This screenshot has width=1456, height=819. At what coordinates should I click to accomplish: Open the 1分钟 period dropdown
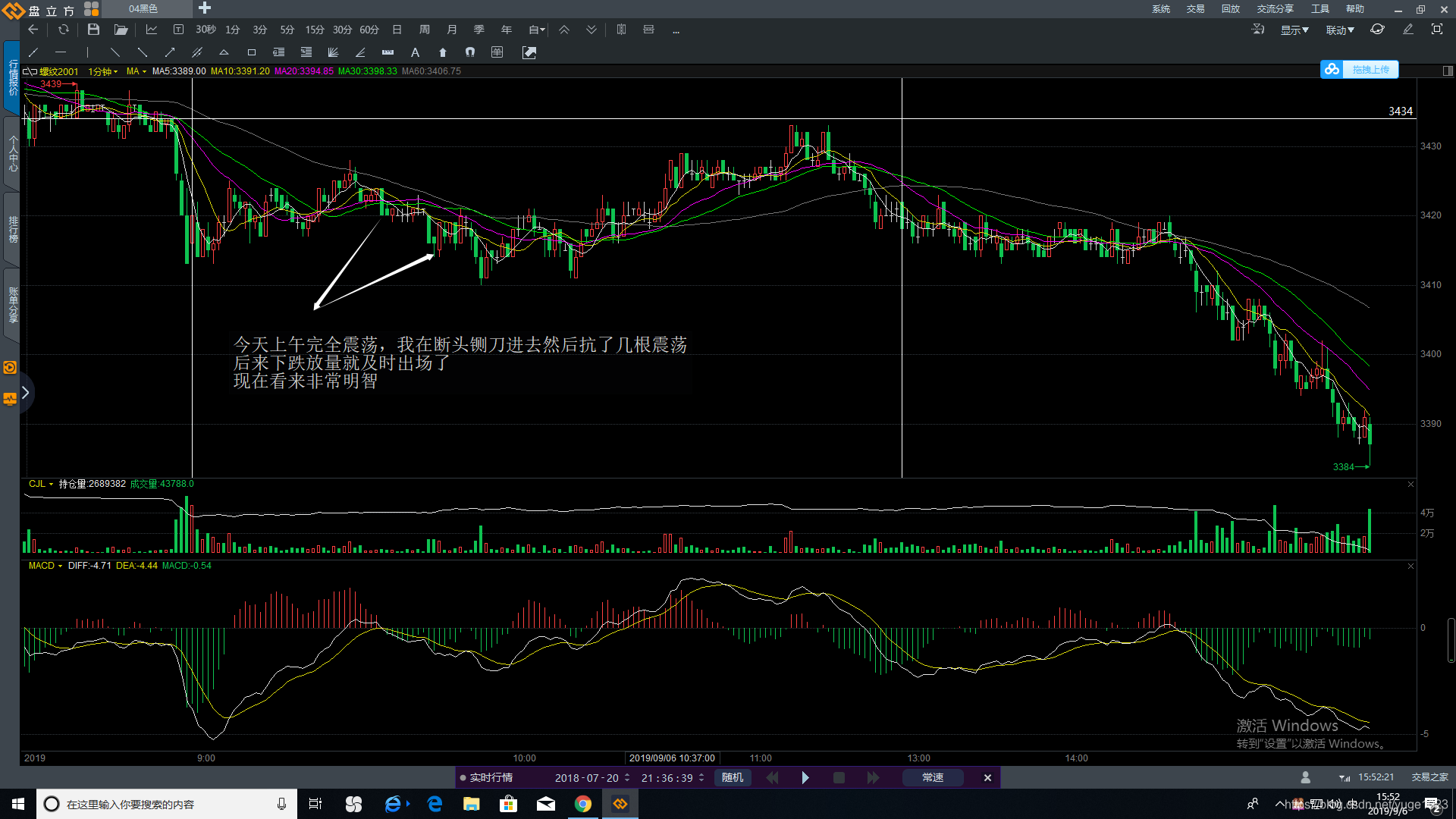click(102, 71)
